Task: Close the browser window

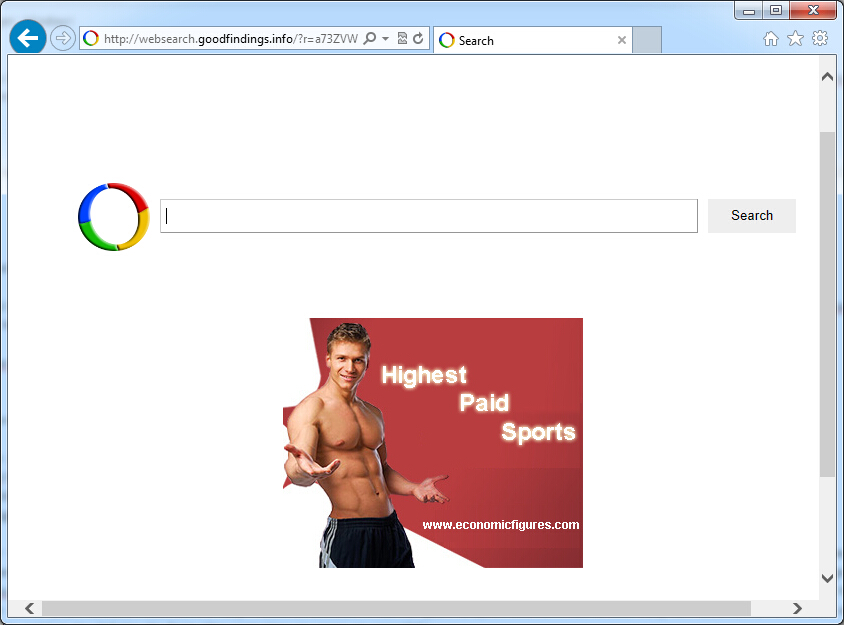Action: (x=813, y=11)
